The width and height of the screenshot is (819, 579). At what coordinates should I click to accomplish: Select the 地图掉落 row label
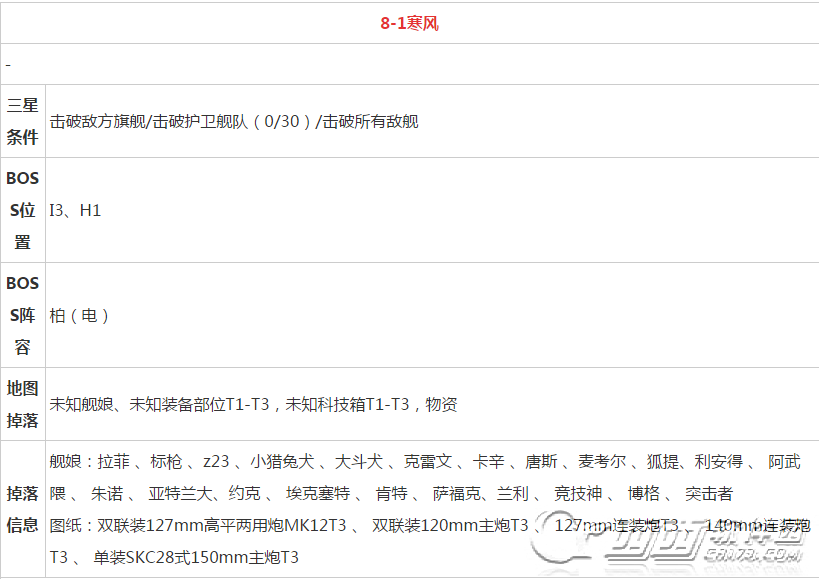pos(22,404)
